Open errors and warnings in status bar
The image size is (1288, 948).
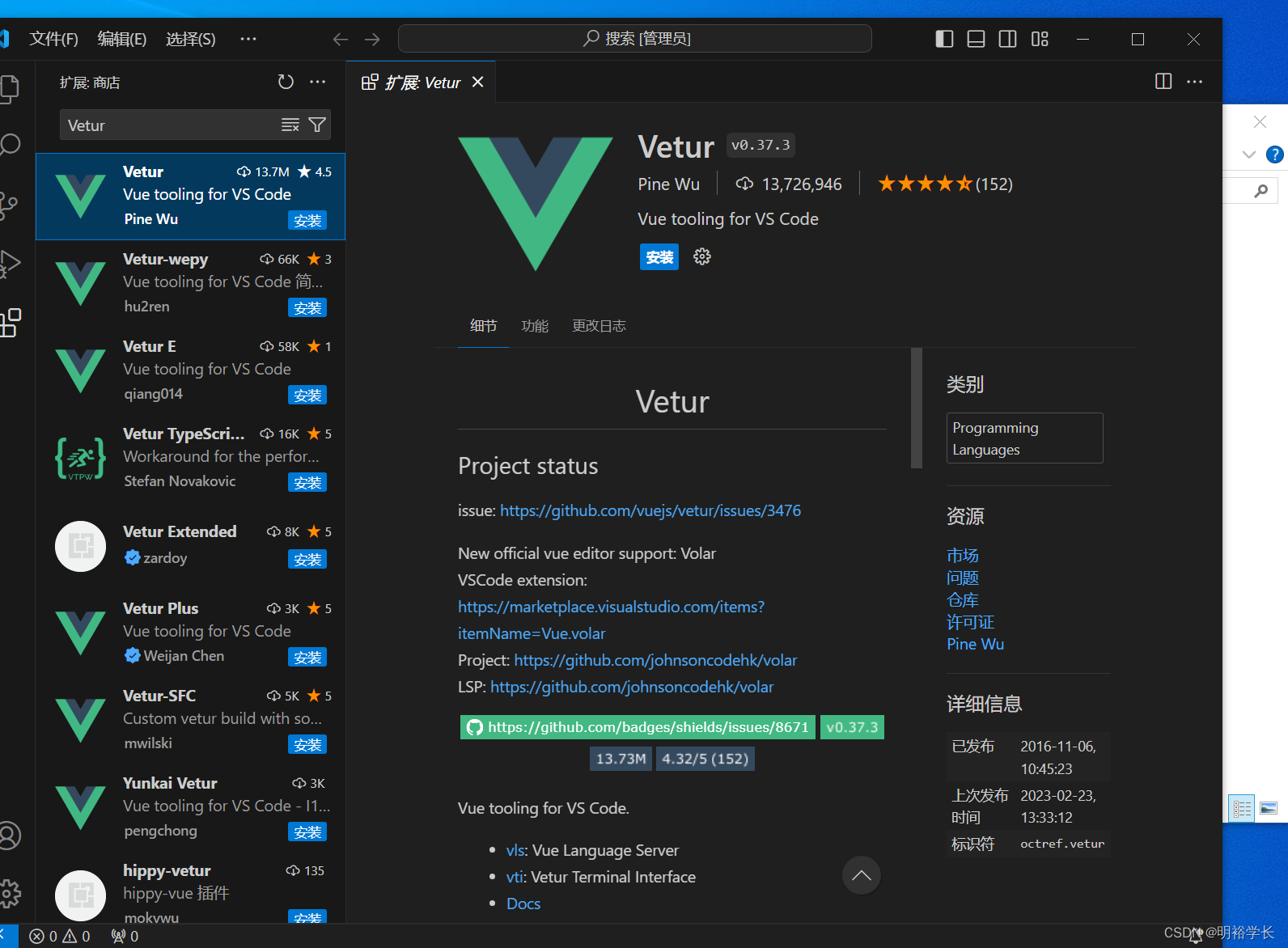point(60,936)
